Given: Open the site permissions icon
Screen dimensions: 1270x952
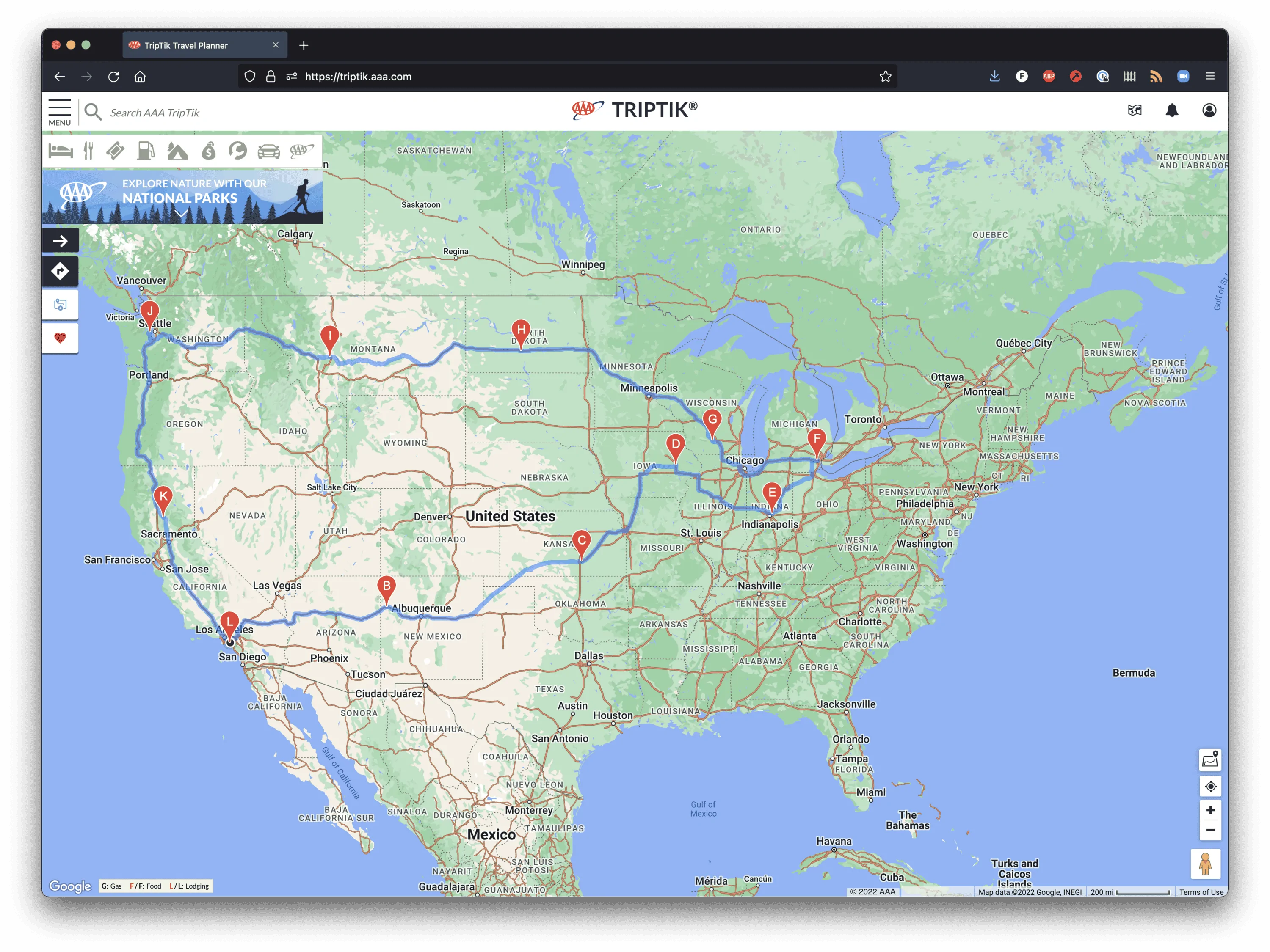Looking at the screenshot, I should pos(292,76).
